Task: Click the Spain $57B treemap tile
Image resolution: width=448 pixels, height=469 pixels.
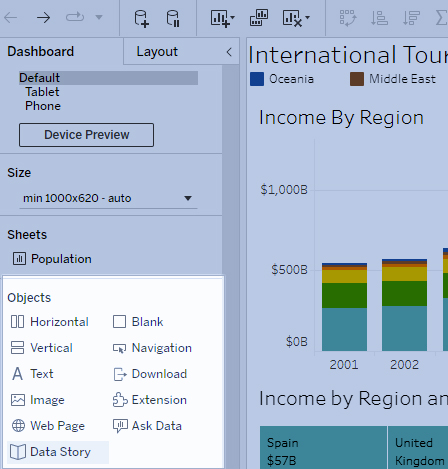Action: 323,447
